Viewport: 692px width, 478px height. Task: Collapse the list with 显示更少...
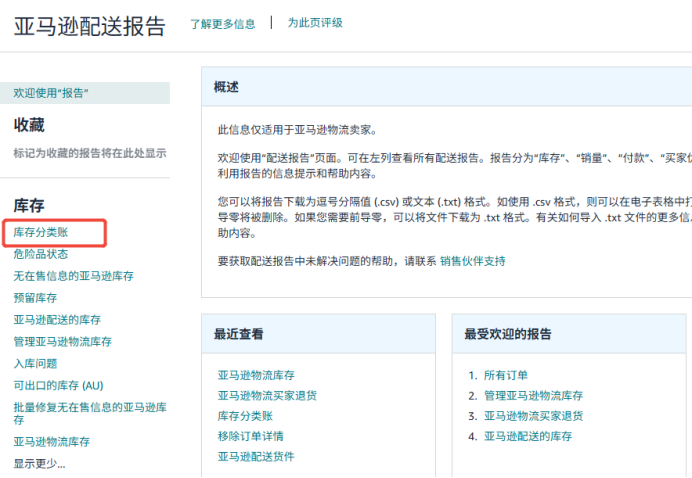39,464
